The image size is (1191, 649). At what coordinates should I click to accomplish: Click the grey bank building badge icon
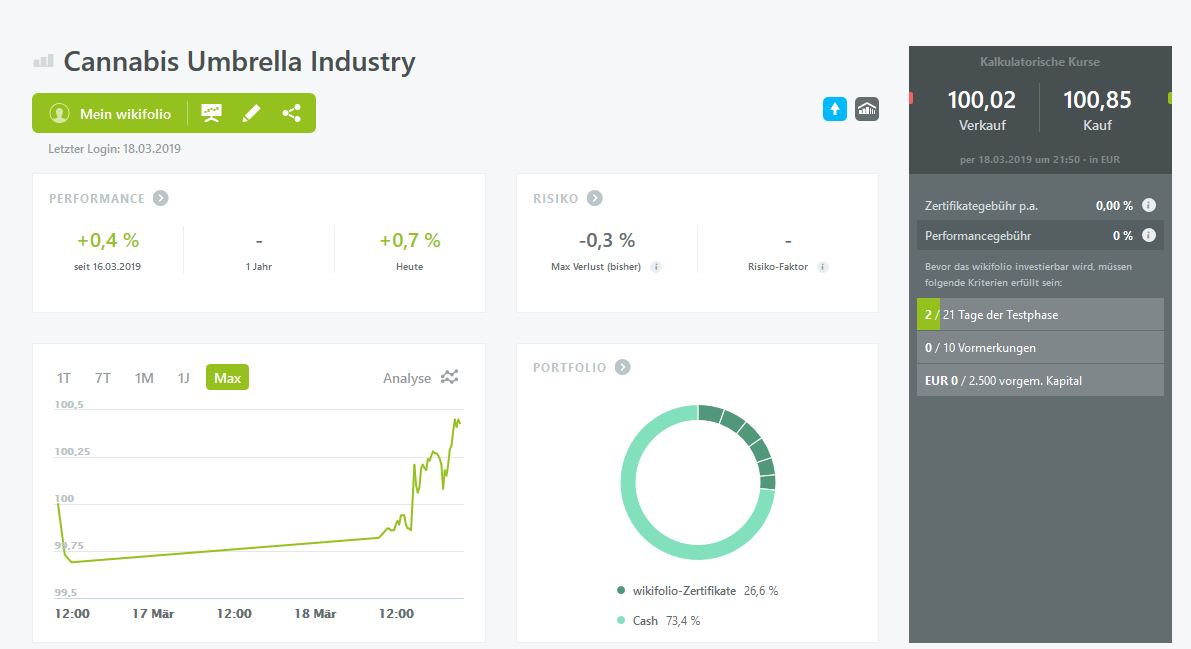pyautogui.click(x=867, y=109)
